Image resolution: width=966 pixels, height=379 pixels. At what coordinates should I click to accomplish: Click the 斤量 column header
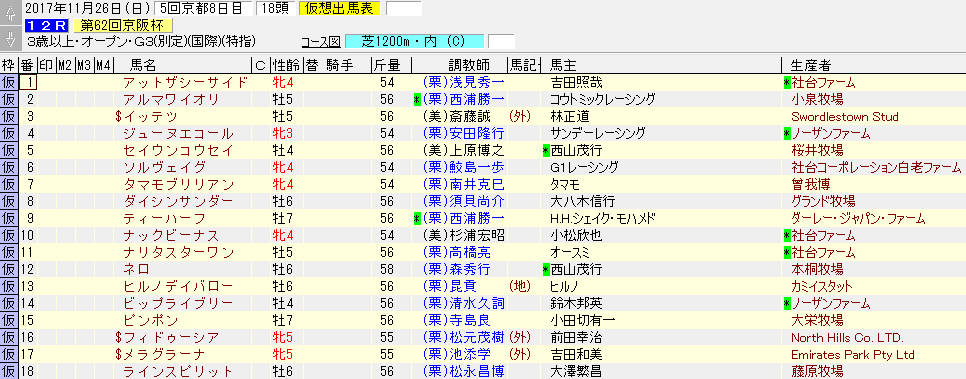pos(386,65)
